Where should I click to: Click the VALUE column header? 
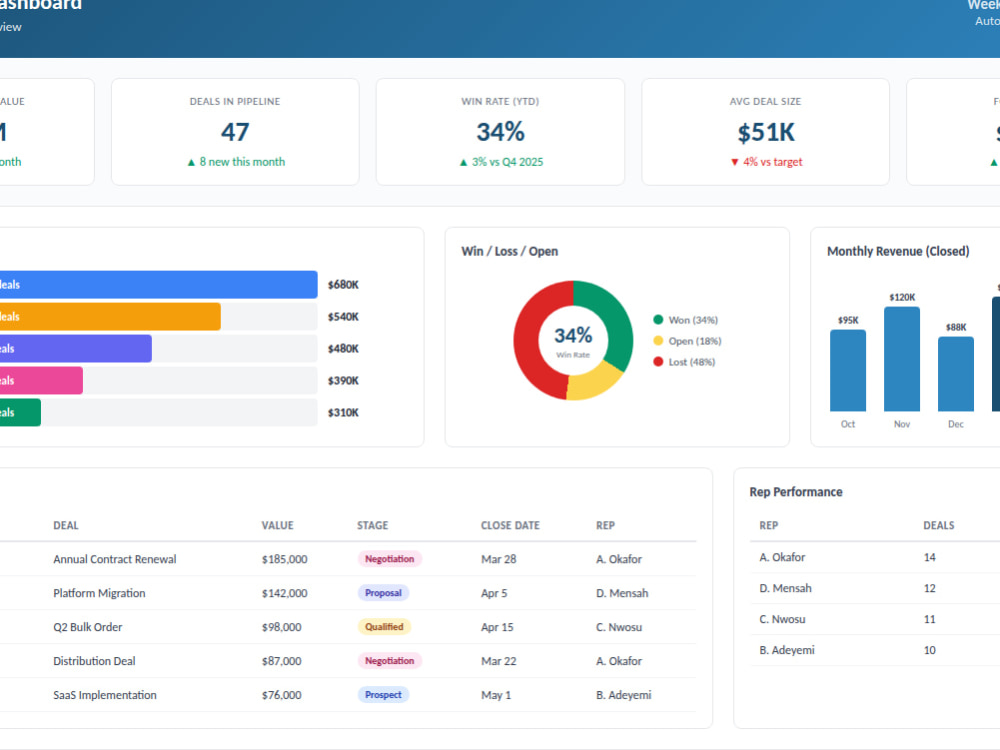click(x=277, y=526)
